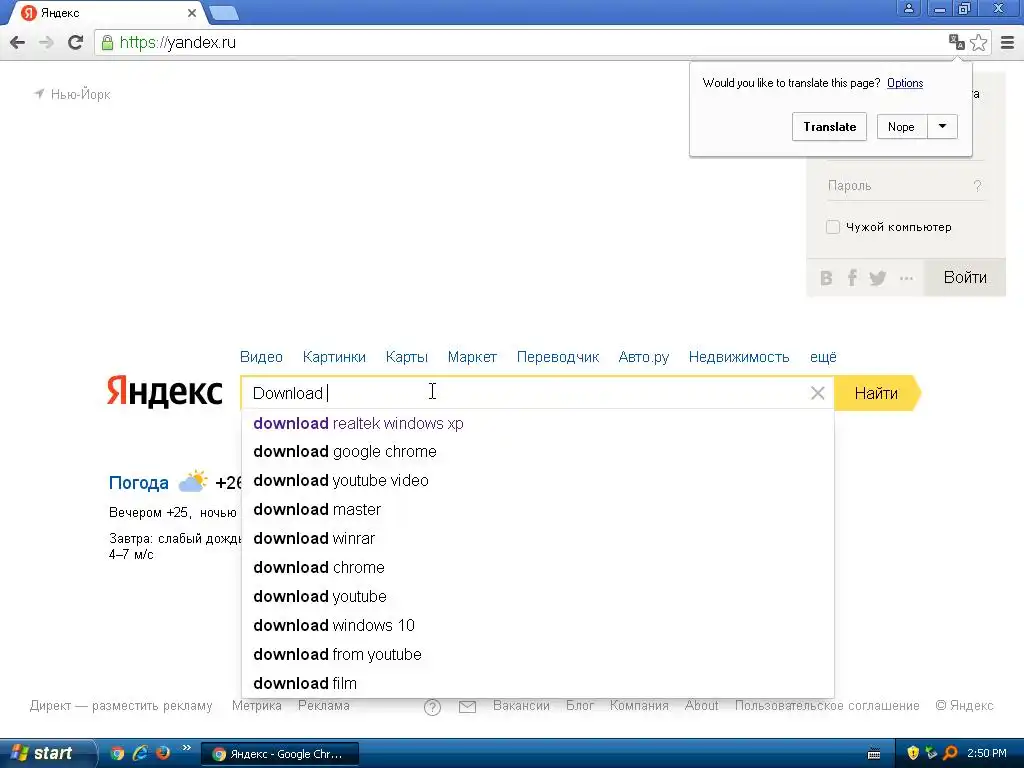Open the Видео tab
This screenshot has width=1024, height=768.
coord(261,357)
